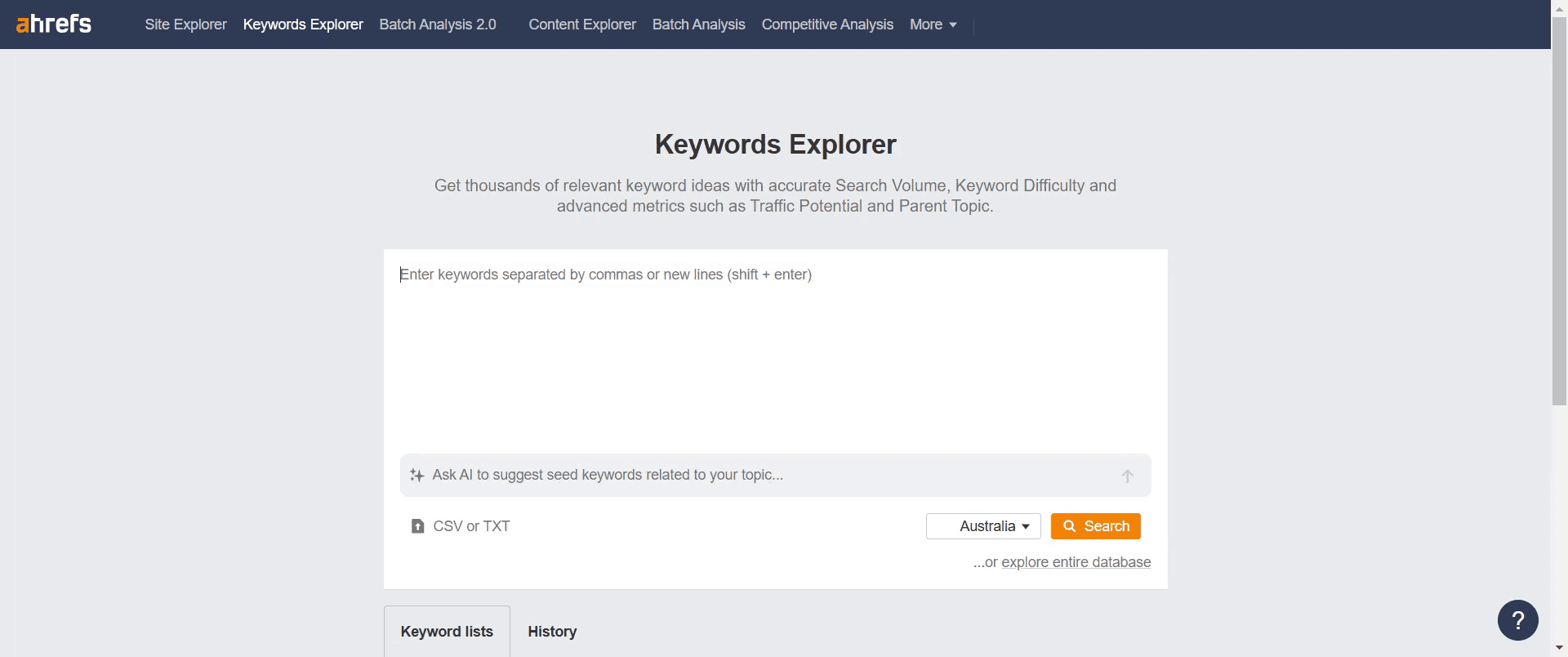
Task: Switch to the History tab
Action: [552, 632]
